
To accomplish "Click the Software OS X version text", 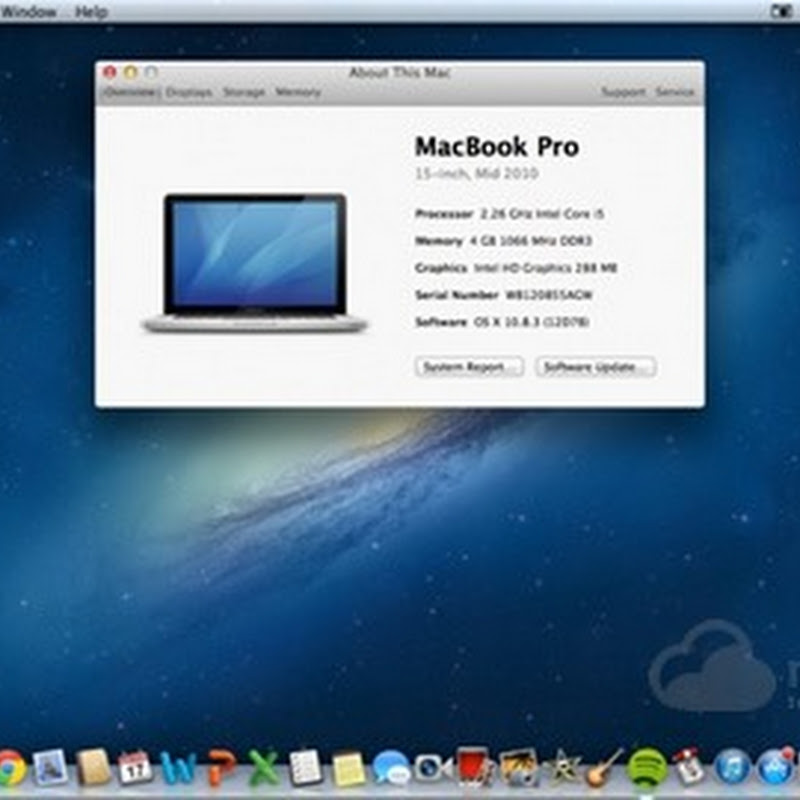I will tap(532, 322).
